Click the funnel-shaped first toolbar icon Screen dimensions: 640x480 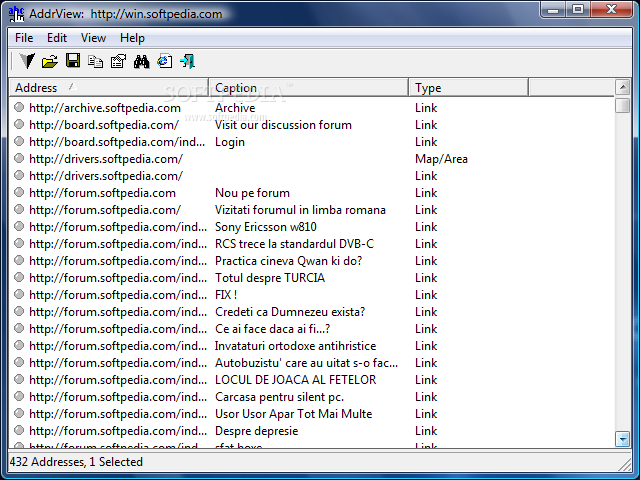(27, 61)
